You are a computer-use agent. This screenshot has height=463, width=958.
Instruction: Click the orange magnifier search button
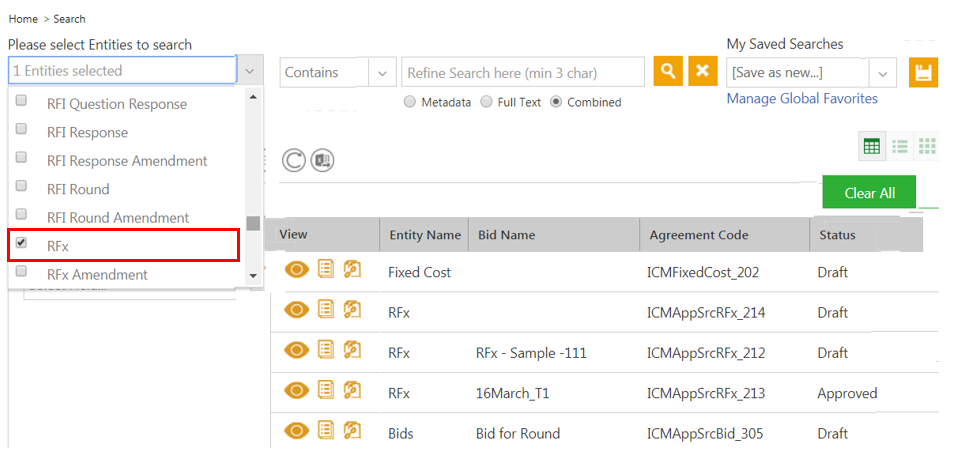(x=668, y=71)
